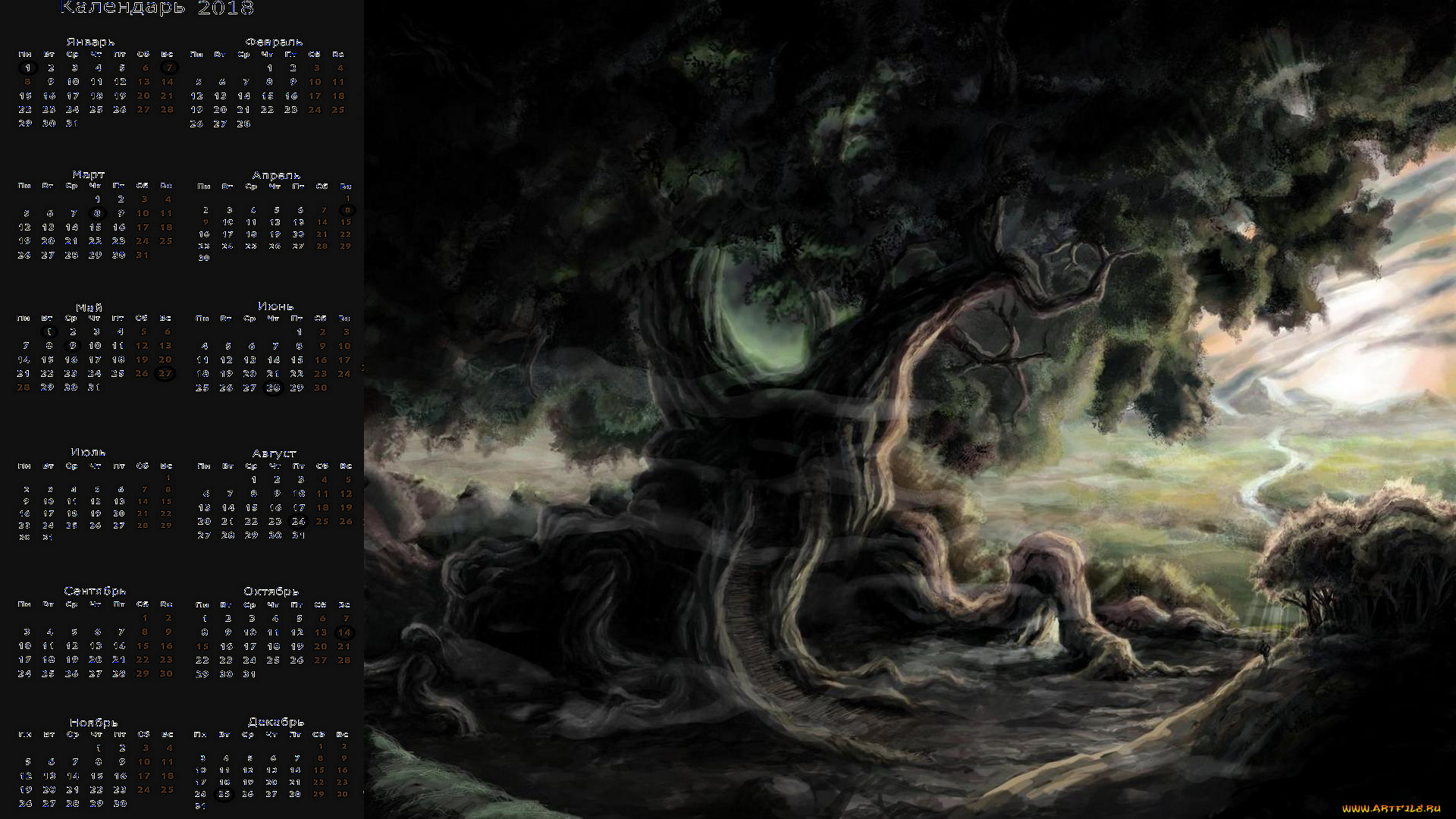Click circled date 28 in Июнь

[x=273, y=388]
